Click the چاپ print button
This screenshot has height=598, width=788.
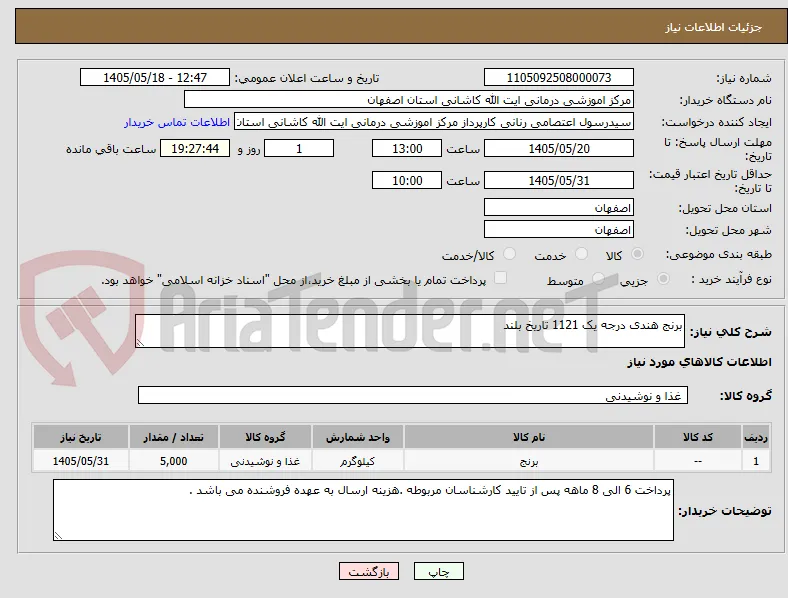tap(439, 571)
